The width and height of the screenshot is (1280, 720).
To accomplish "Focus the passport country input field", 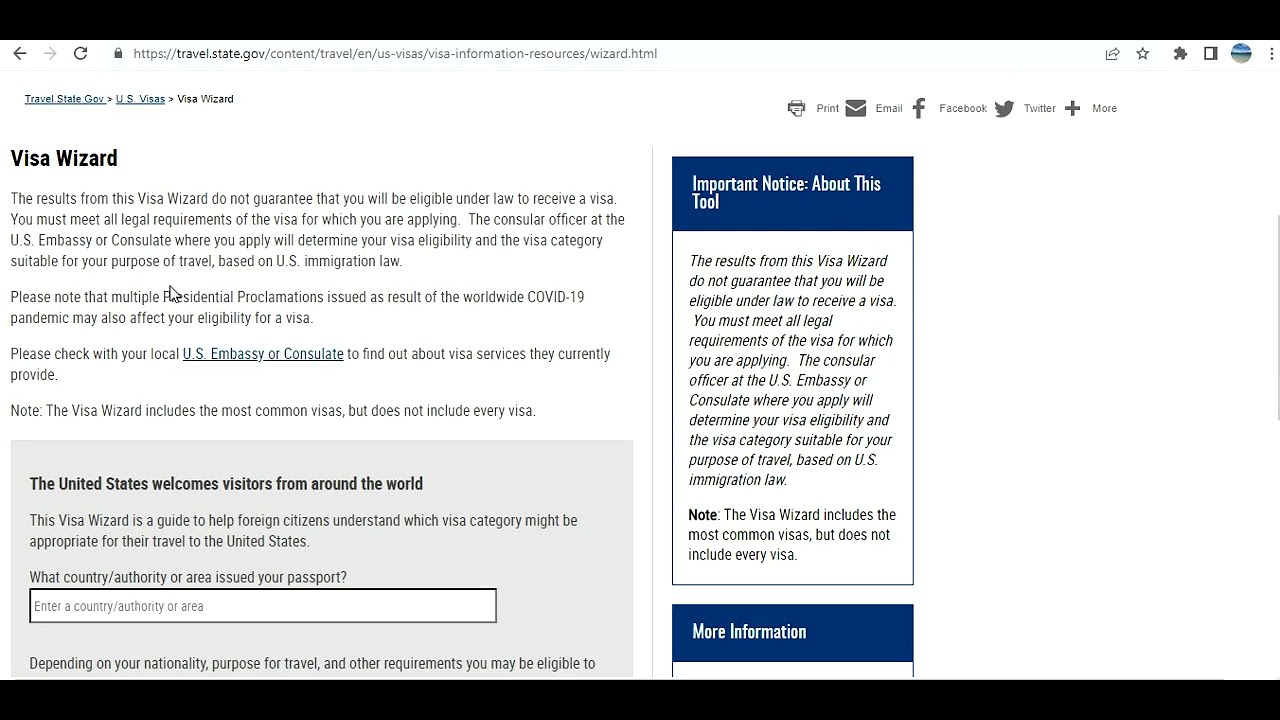I will pyautogui.click(x=263, y=606).
